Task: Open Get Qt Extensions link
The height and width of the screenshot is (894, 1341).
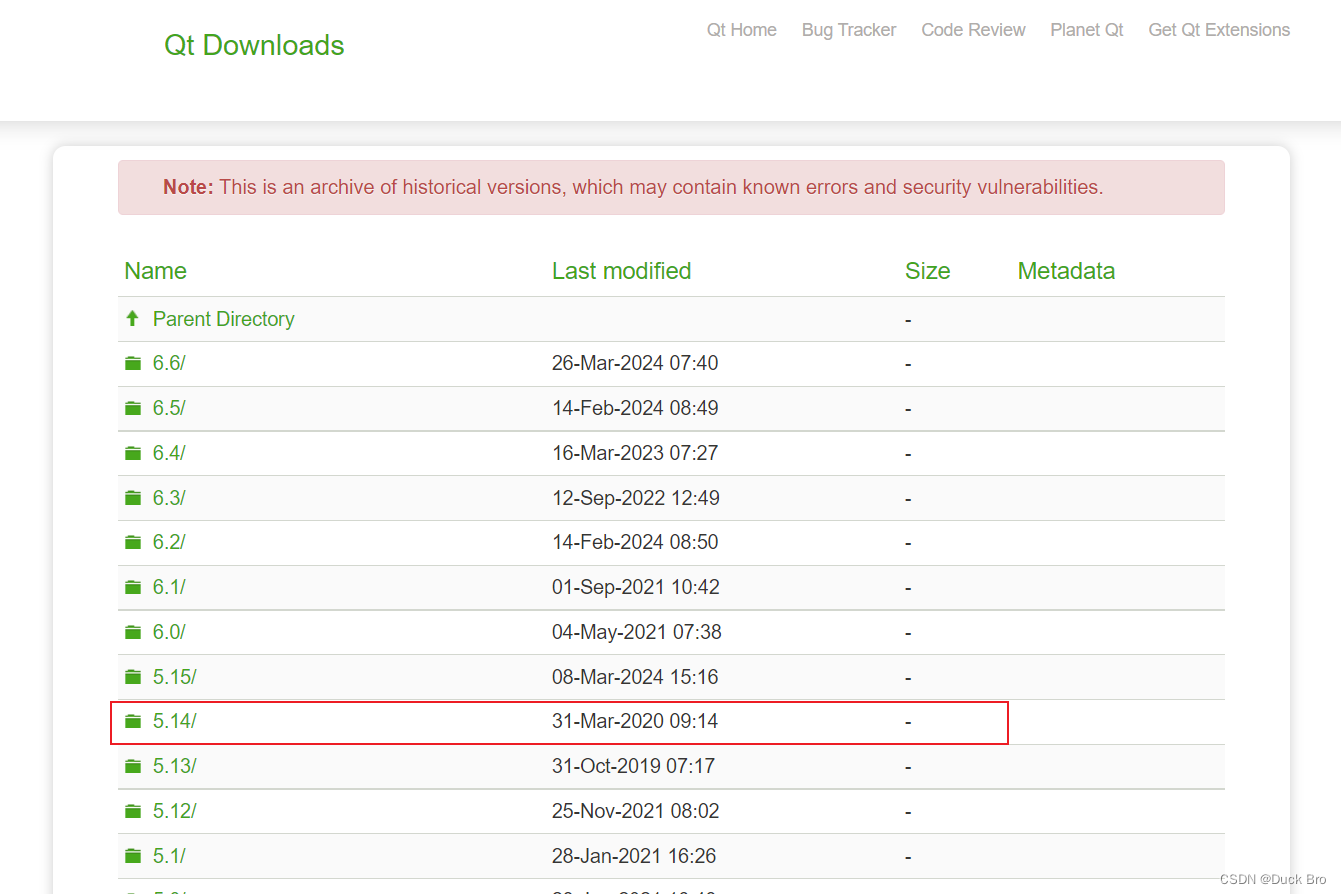Action: click(x=1219, y=30)
